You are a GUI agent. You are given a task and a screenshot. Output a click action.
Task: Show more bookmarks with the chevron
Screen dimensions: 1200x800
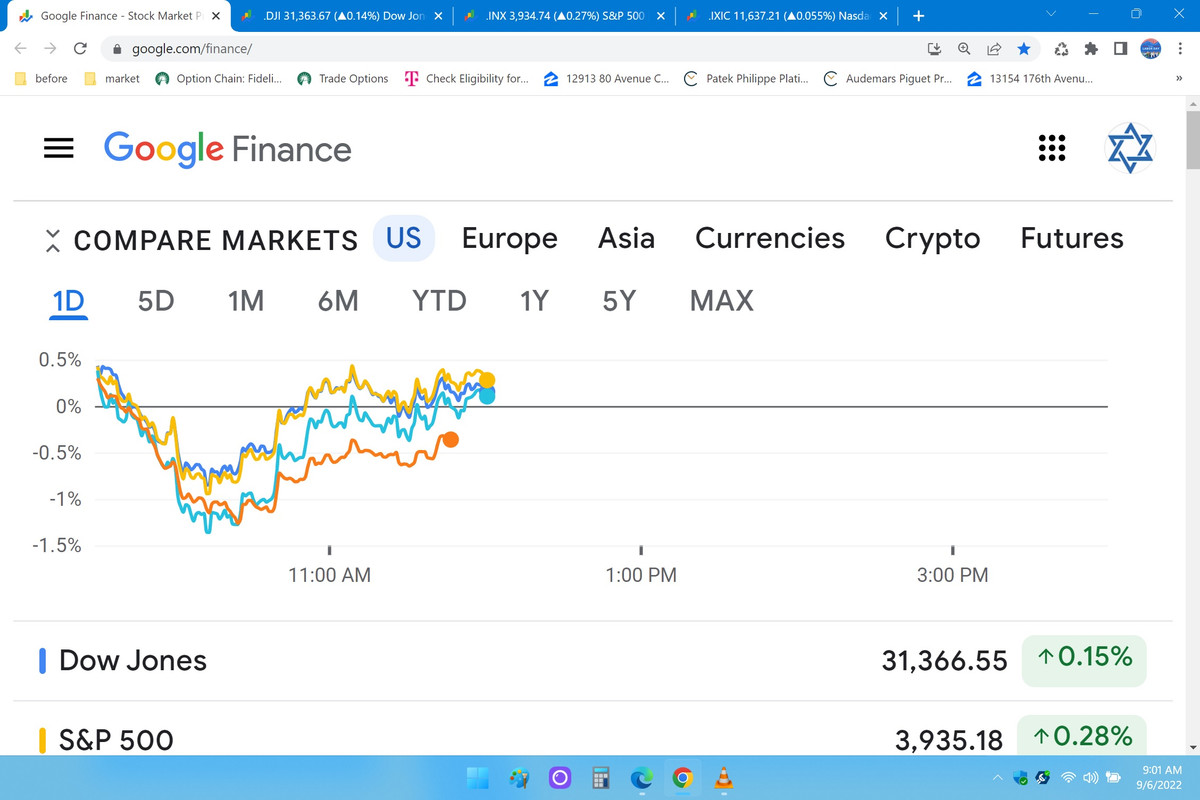[x=1179, y=78]
